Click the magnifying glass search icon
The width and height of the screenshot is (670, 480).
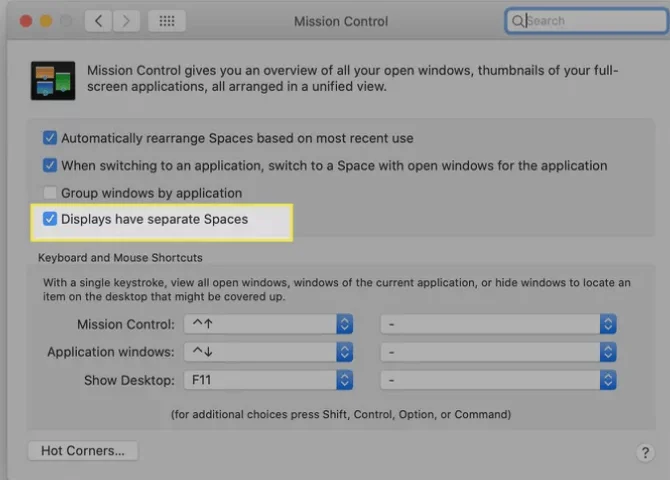pyautogui.click(x=517, y=21)
